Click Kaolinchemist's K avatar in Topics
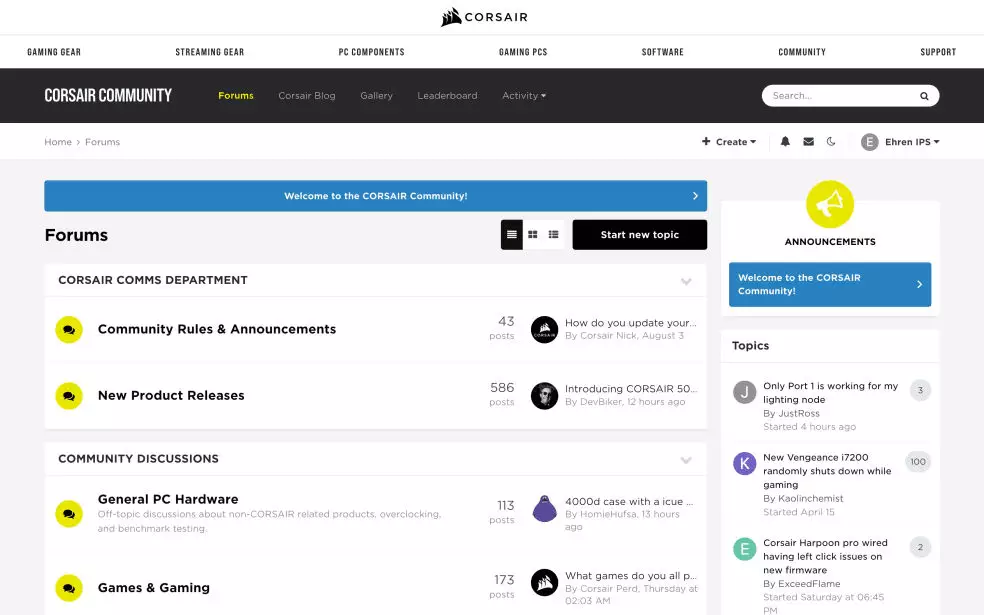This screenshot has height=615, width=984. (744, 464)
